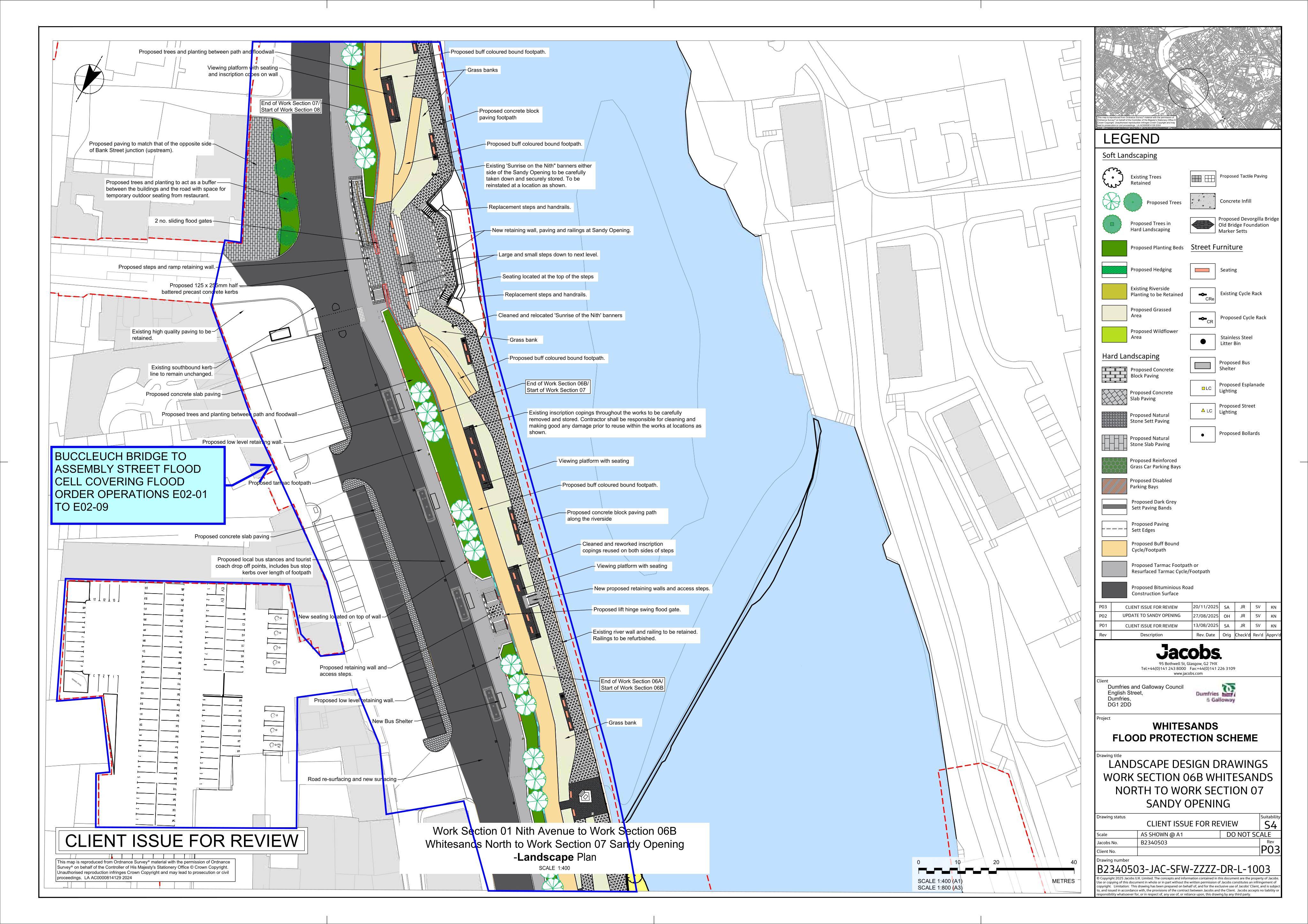Select the Proposed Esplanade Lighting LC symbol

pyautogui.click(x=1202, y=388)
